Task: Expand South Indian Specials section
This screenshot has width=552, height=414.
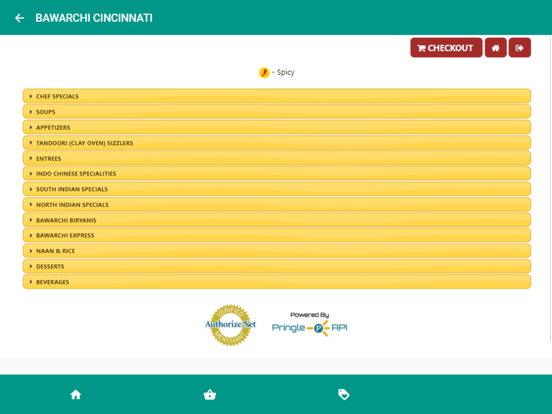Action: tap(277, 189)
